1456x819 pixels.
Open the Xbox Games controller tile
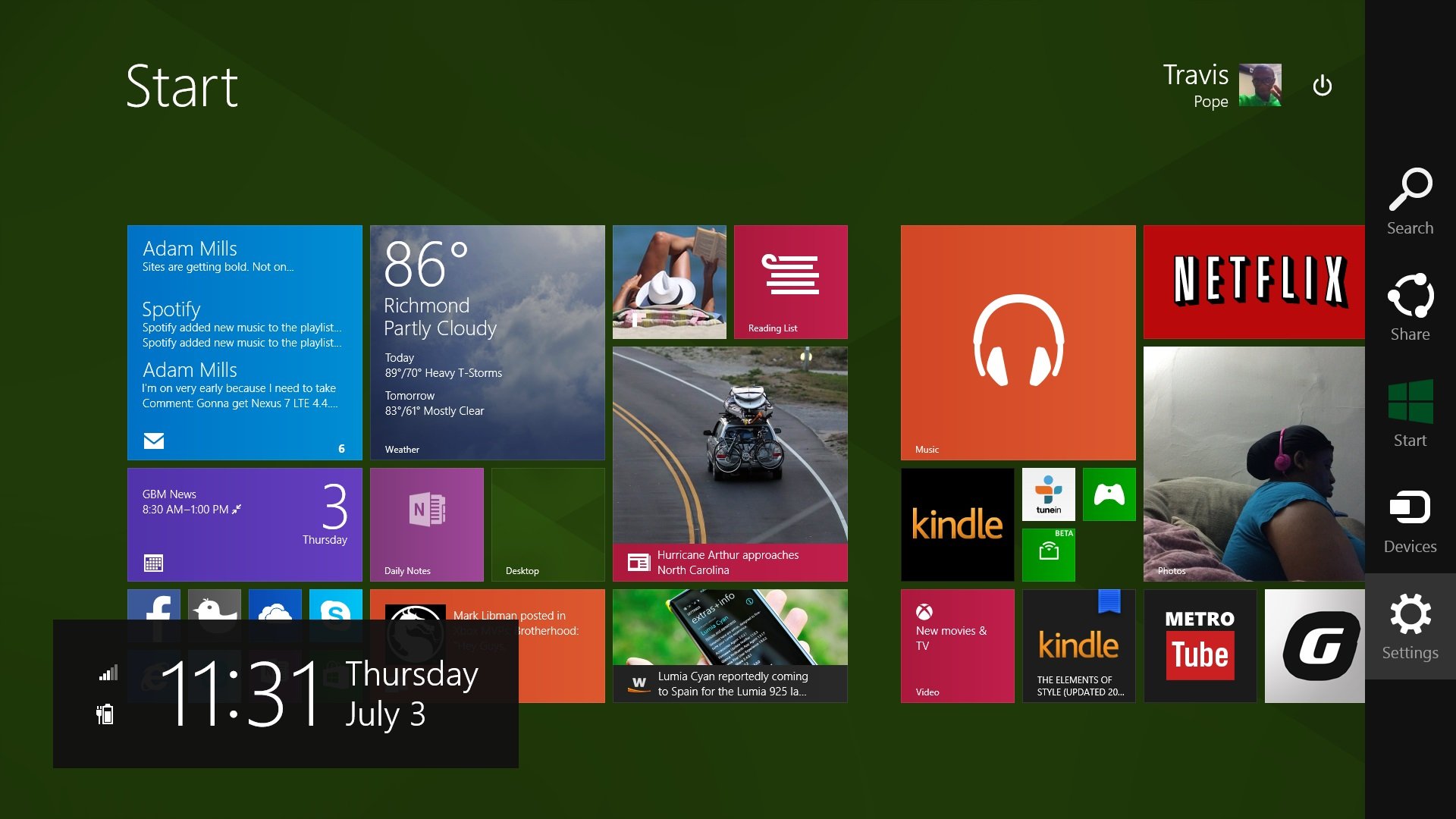click(1109, 494)
